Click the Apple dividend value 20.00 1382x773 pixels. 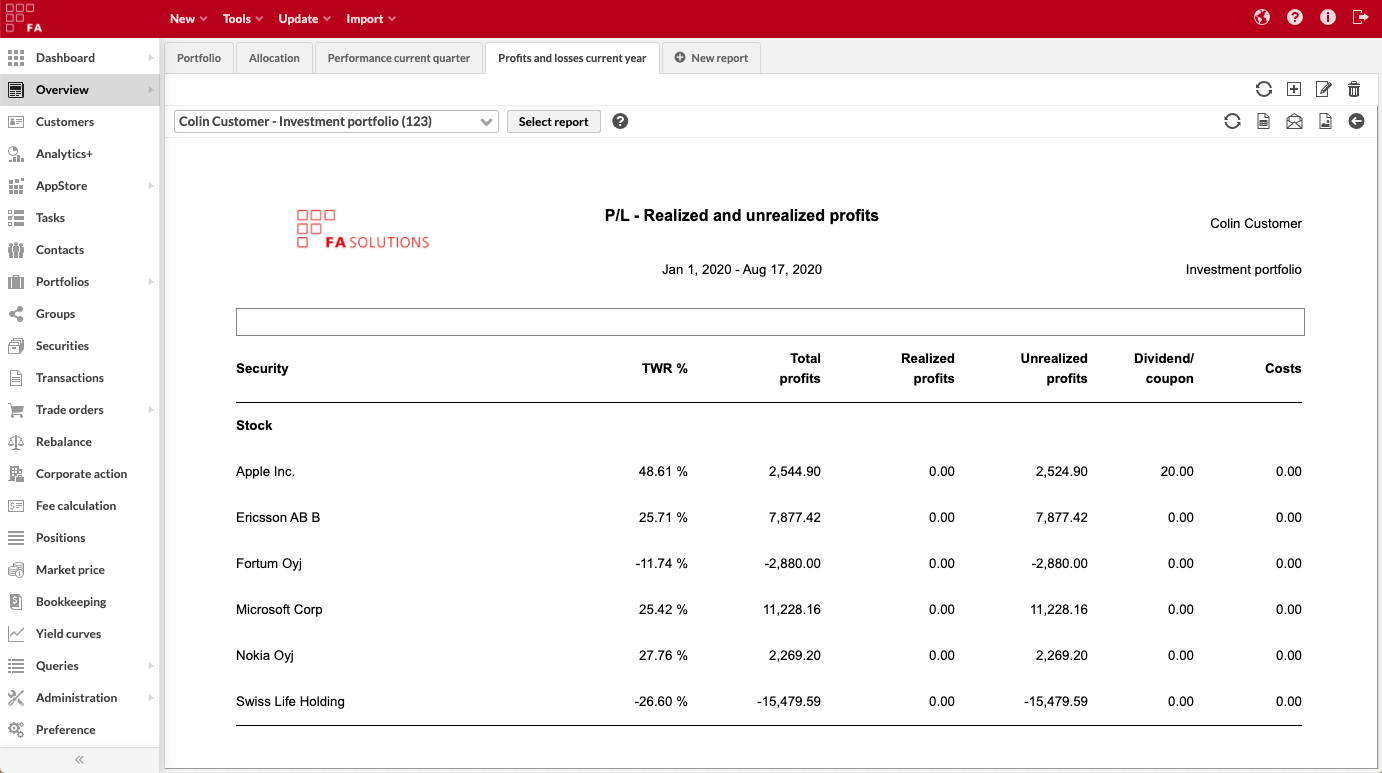1177,471
